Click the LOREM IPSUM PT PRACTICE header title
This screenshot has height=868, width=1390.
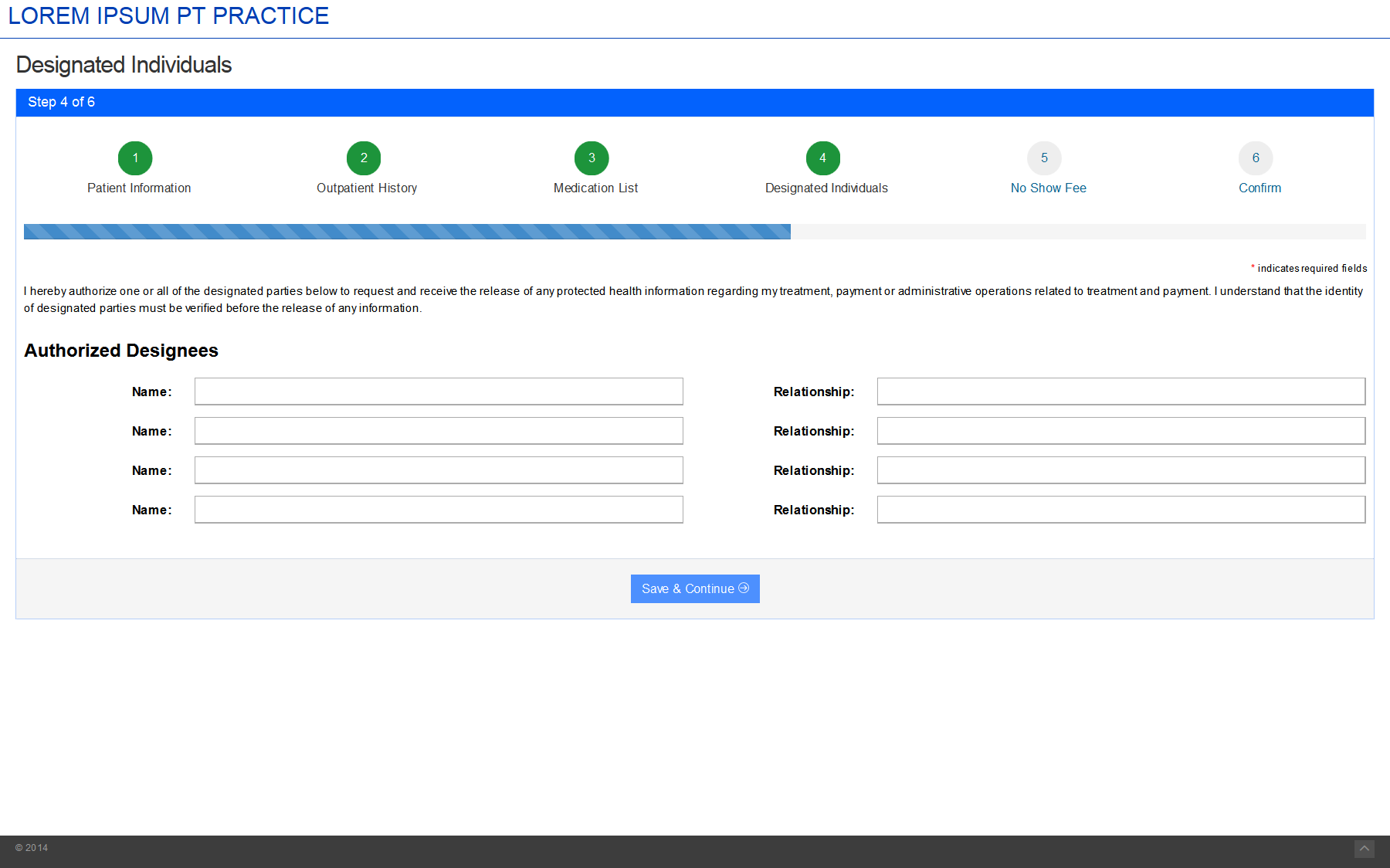pyautogui.click(x=168, y=16)
